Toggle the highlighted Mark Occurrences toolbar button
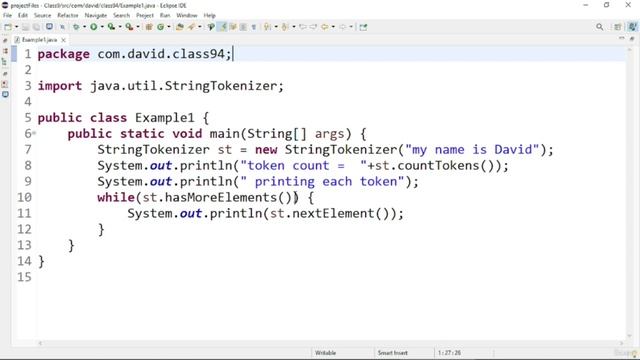Viewport: 640px width, 360px height. tap(223, 27)
